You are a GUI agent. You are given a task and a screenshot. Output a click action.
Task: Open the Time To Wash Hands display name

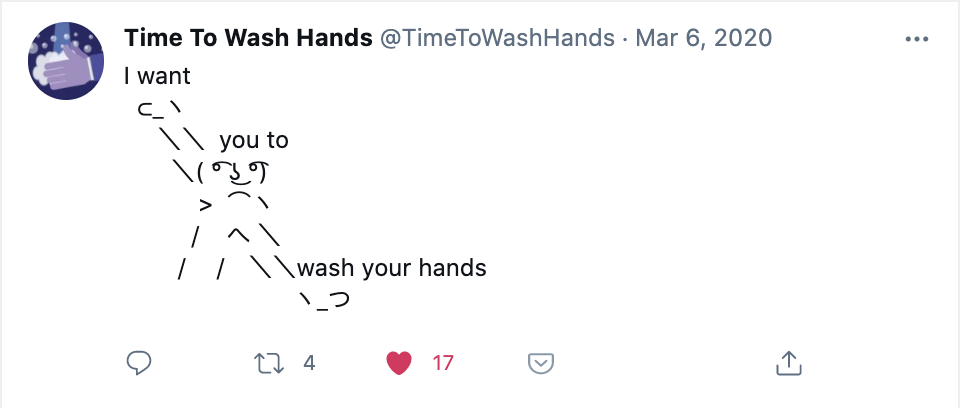point(248,38)
